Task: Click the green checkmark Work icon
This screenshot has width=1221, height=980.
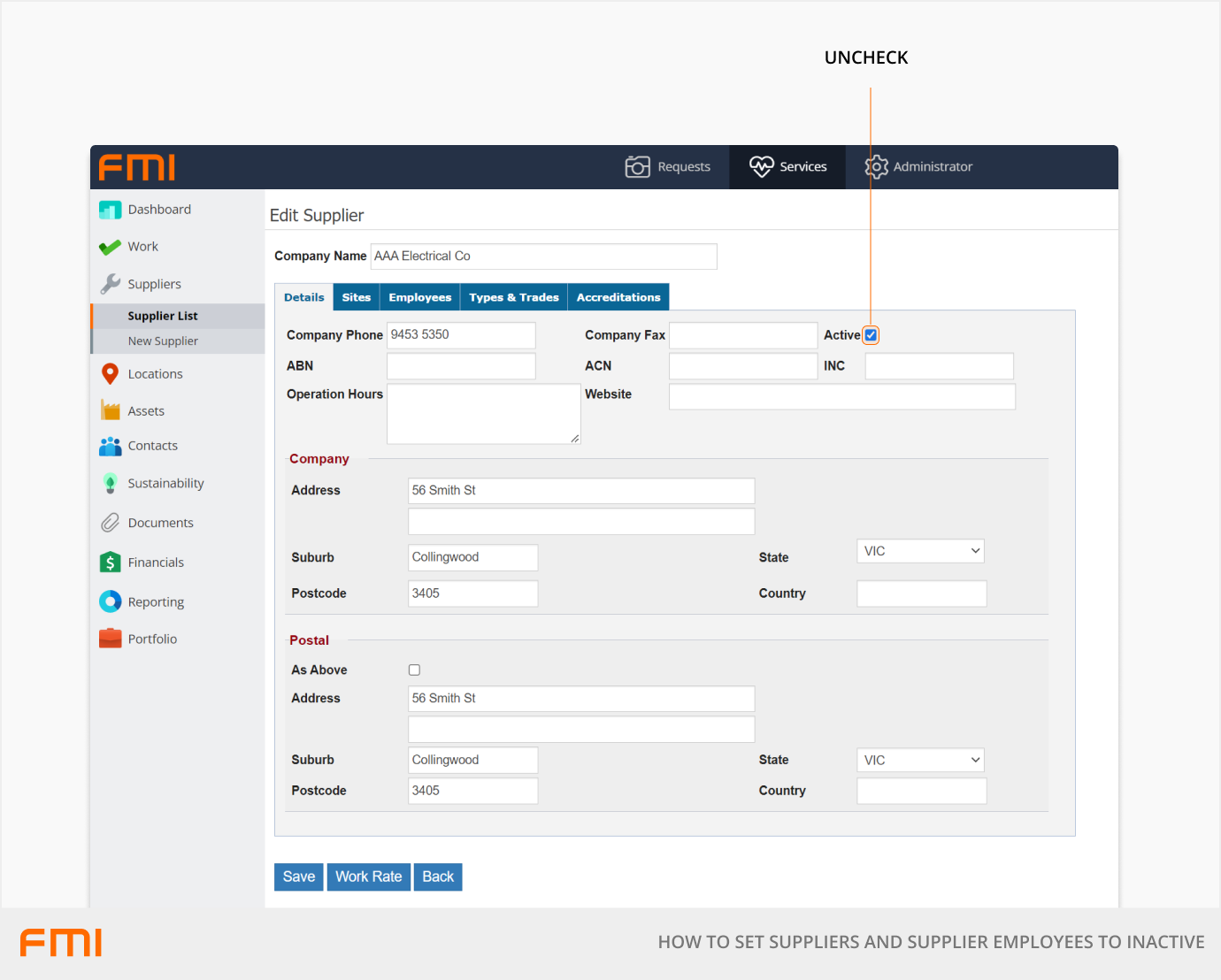Action: point(110,247)
